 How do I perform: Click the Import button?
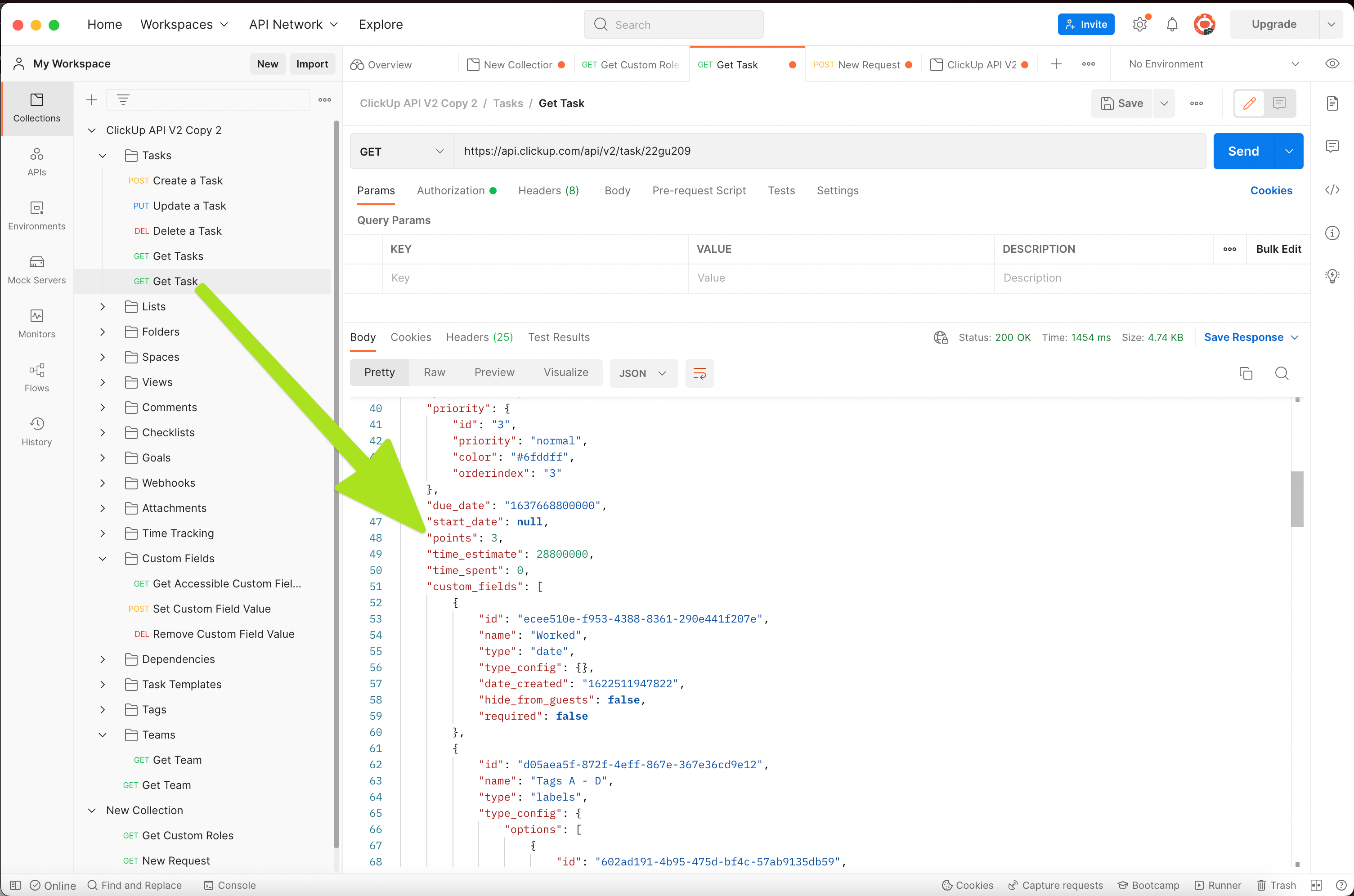tap(312, 64)
